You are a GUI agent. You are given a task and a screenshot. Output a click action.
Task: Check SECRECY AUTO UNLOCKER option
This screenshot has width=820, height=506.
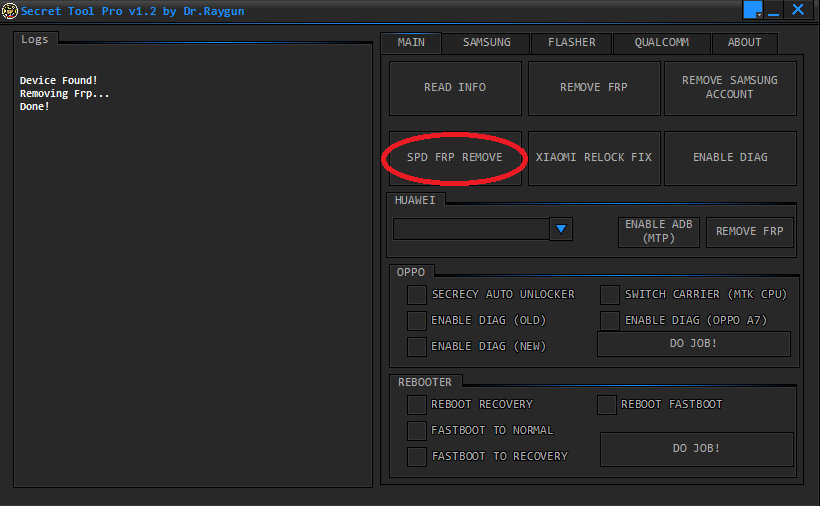coord(417,295)
